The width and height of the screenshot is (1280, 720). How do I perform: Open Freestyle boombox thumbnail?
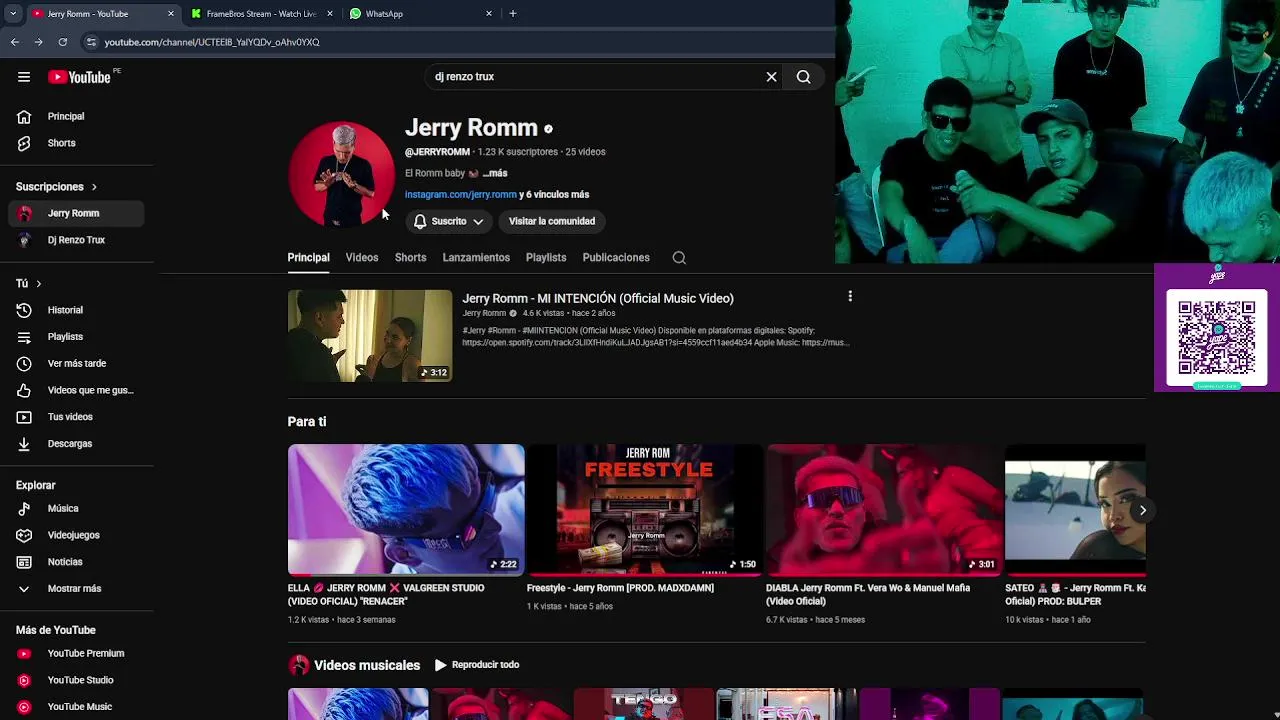click(645, 510)
